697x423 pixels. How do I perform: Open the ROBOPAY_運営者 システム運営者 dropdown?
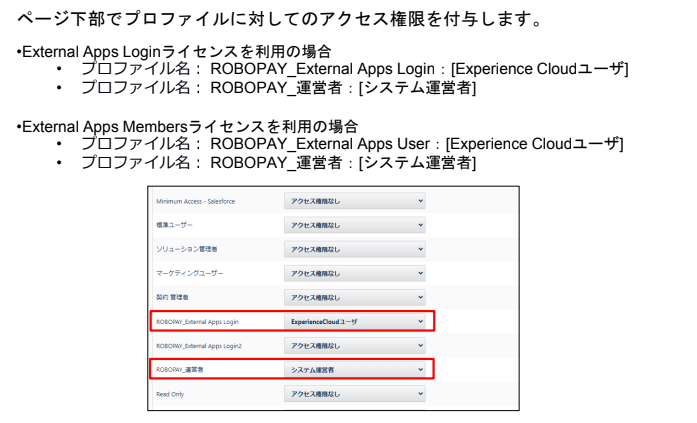tap(354, 369)
